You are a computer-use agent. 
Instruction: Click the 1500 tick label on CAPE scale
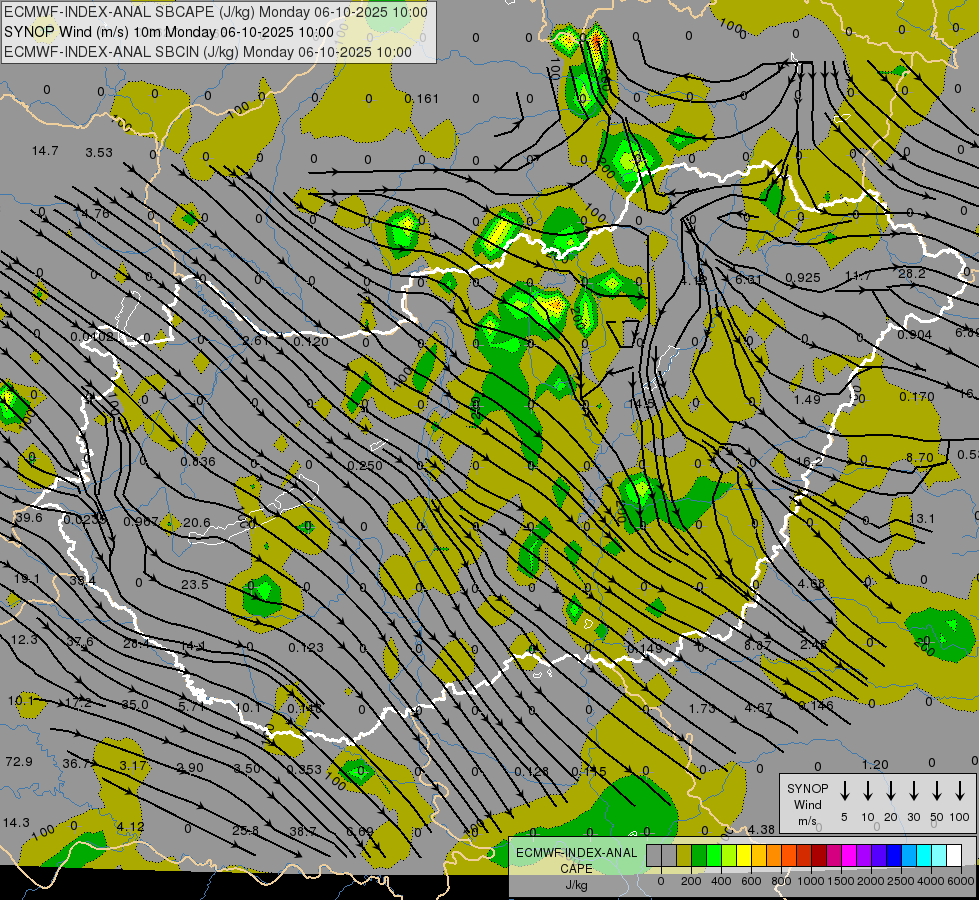tap(841, 881)
